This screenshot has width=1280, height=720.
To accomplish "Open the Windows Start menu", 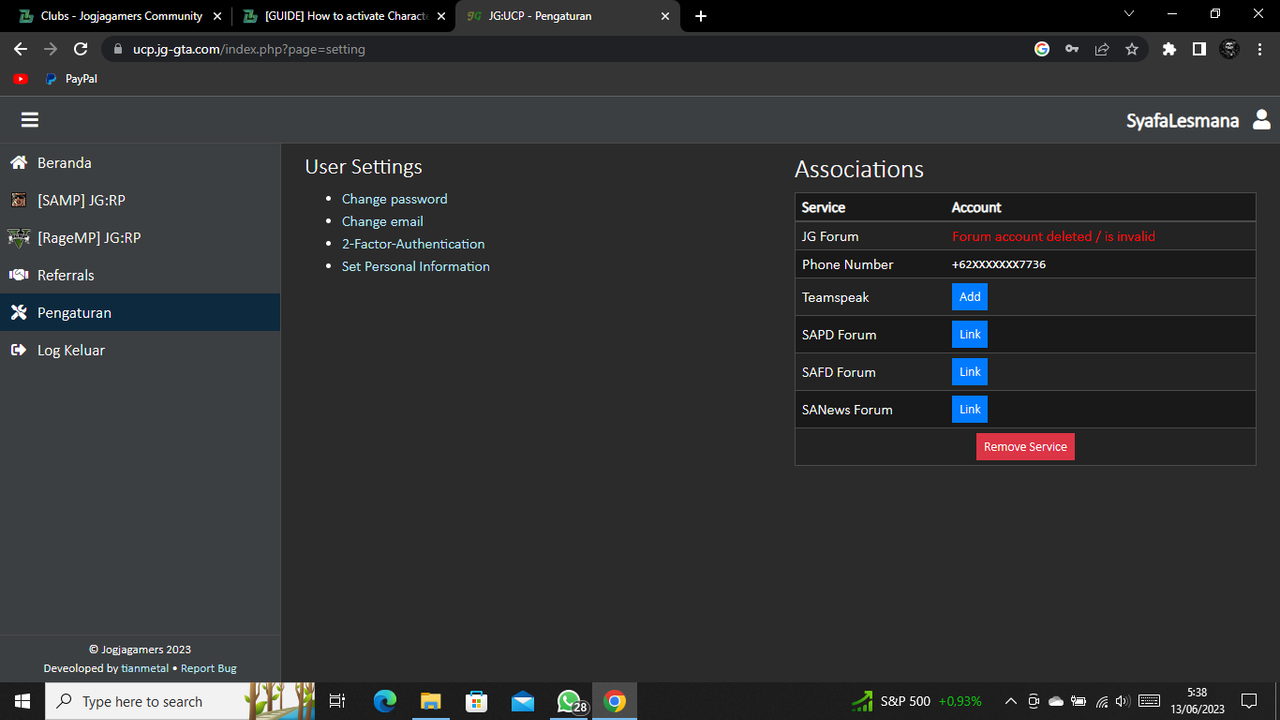I will point(22,701).
